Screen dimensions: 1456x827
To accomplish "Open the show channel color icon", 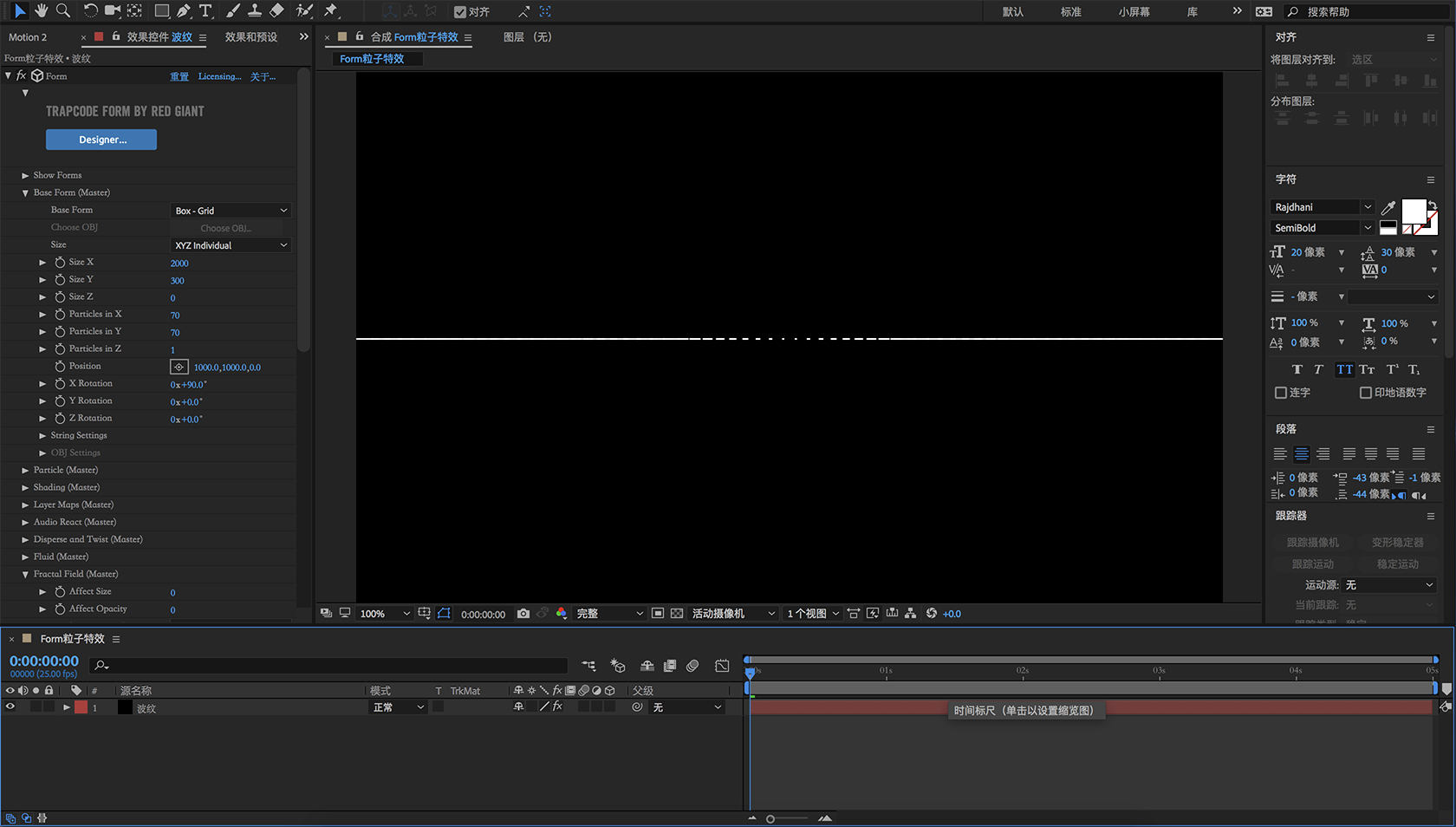I will pos(562,614).
